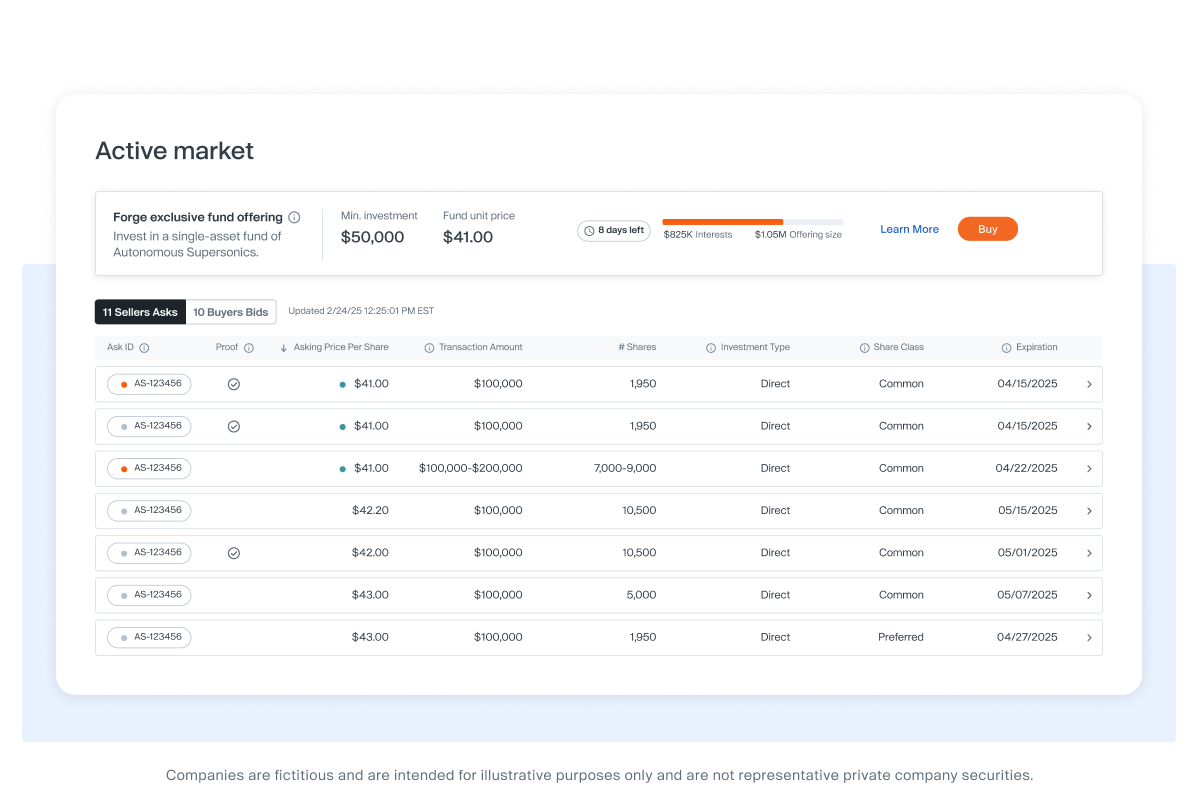Click Share Class info icon
The image size is (1200, 800).
[864, 348]
